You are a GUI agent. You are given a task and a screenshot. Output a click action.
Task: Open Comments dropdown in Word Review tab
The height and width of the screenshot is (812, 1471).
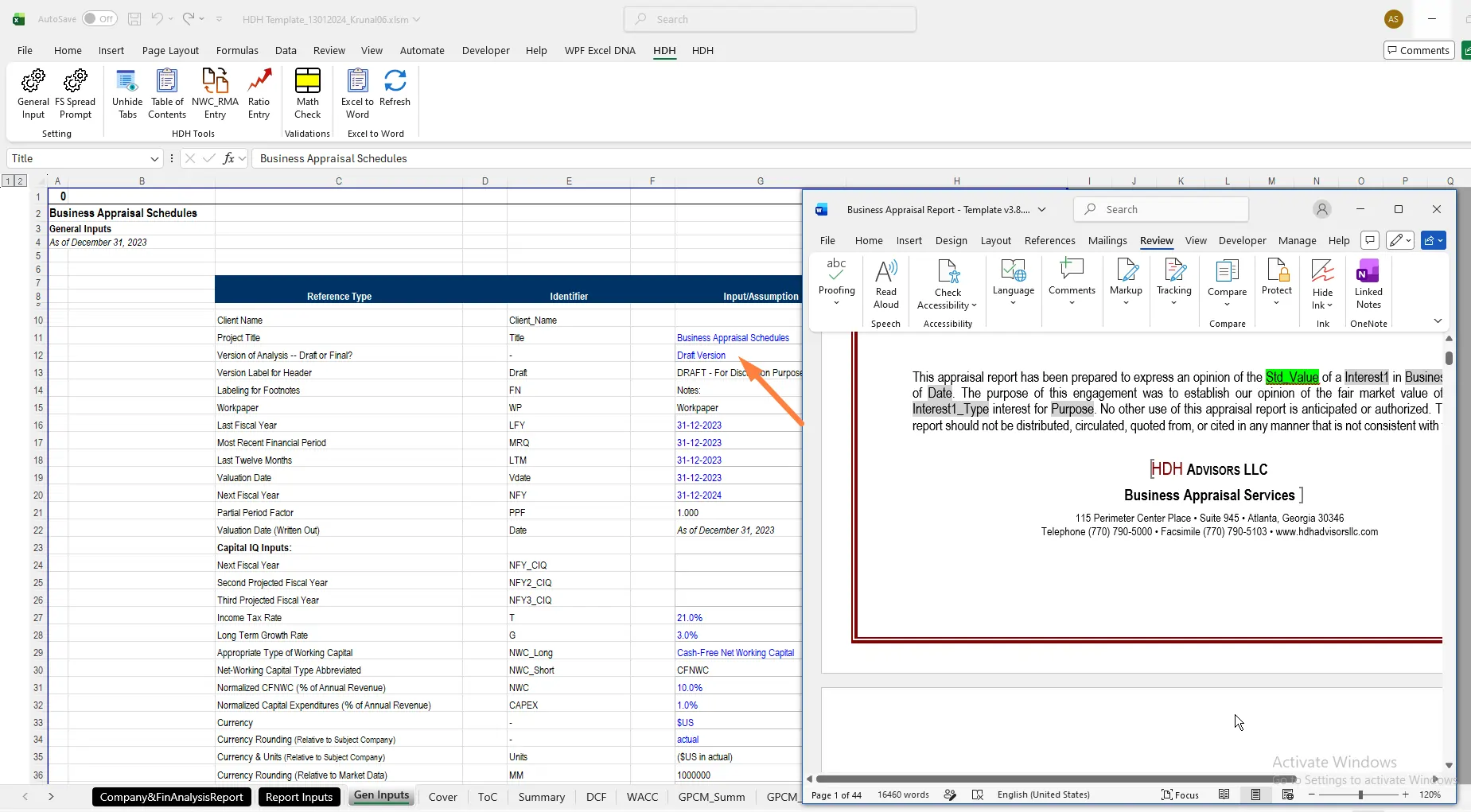(x=1072, y=303)
